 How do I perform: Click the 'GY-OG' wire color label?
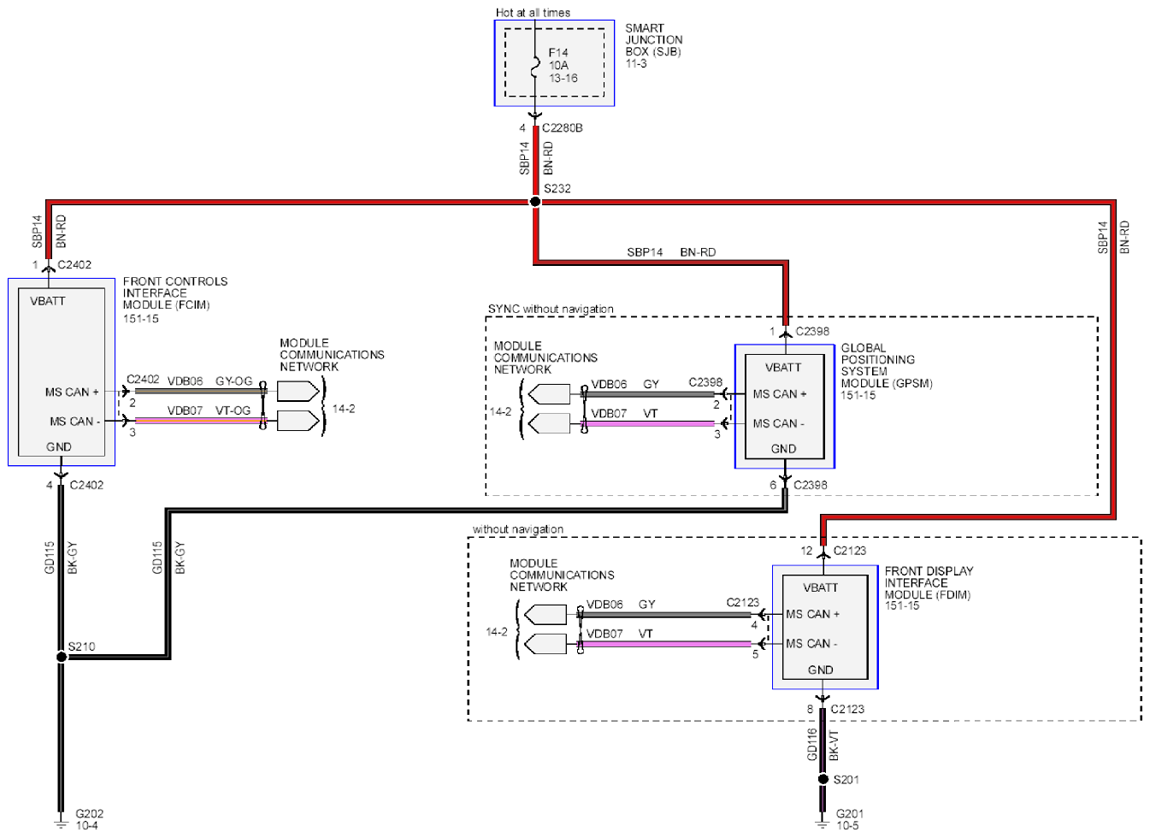234,381
